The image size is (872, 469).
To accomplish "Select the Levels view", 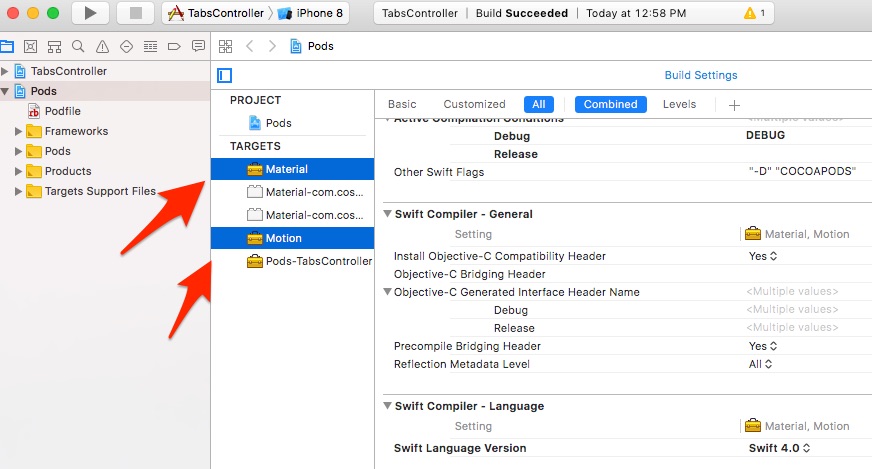I will coord(679,104).
